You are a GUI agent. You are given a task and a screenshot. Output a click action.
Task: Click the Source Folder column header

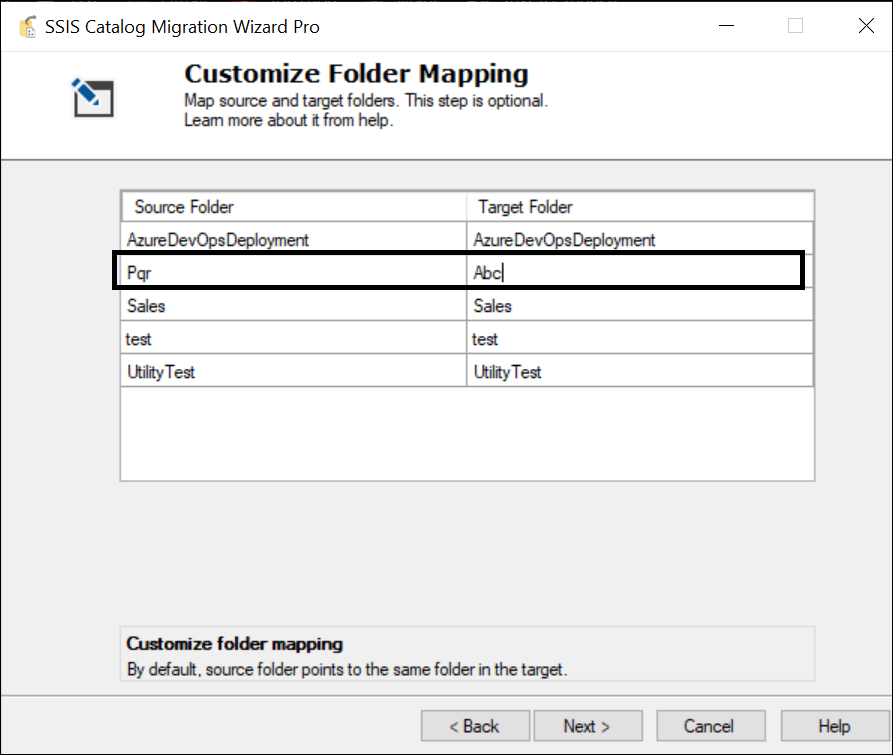coord(294,207)
